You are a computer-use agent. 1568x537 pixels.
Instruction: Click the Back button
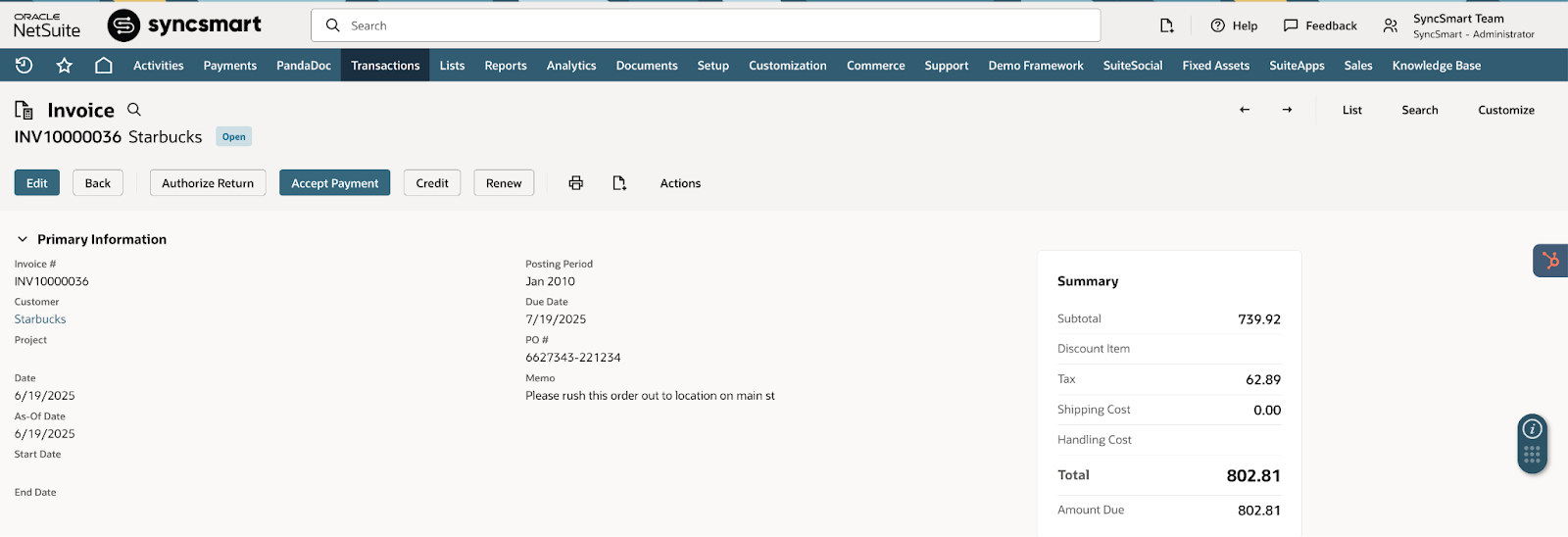pos(98,183)
